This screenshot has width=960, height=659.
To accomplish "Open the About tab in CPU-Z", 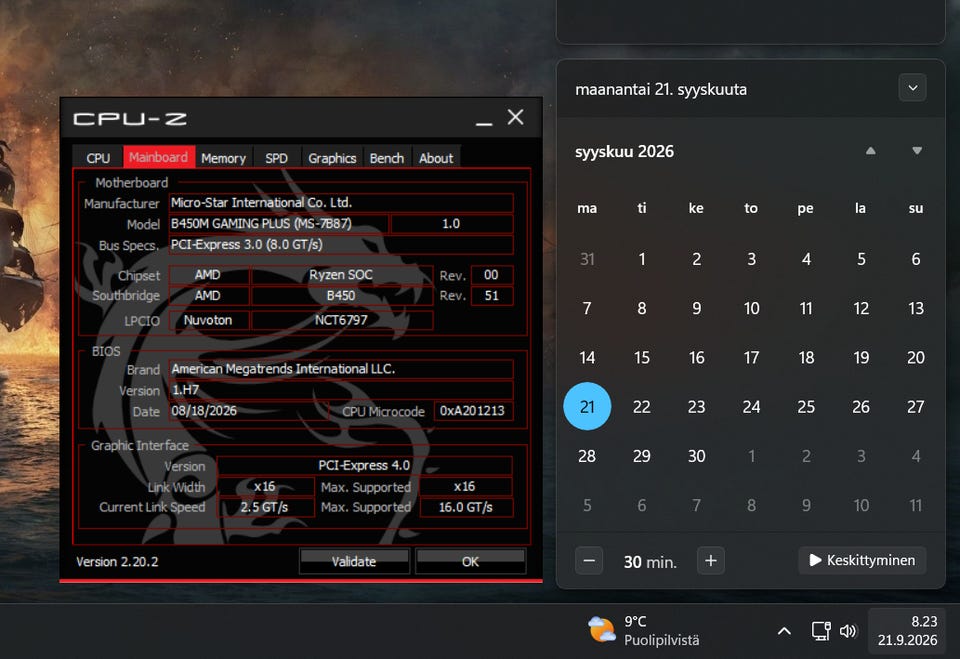I will (x=436, y=158).
